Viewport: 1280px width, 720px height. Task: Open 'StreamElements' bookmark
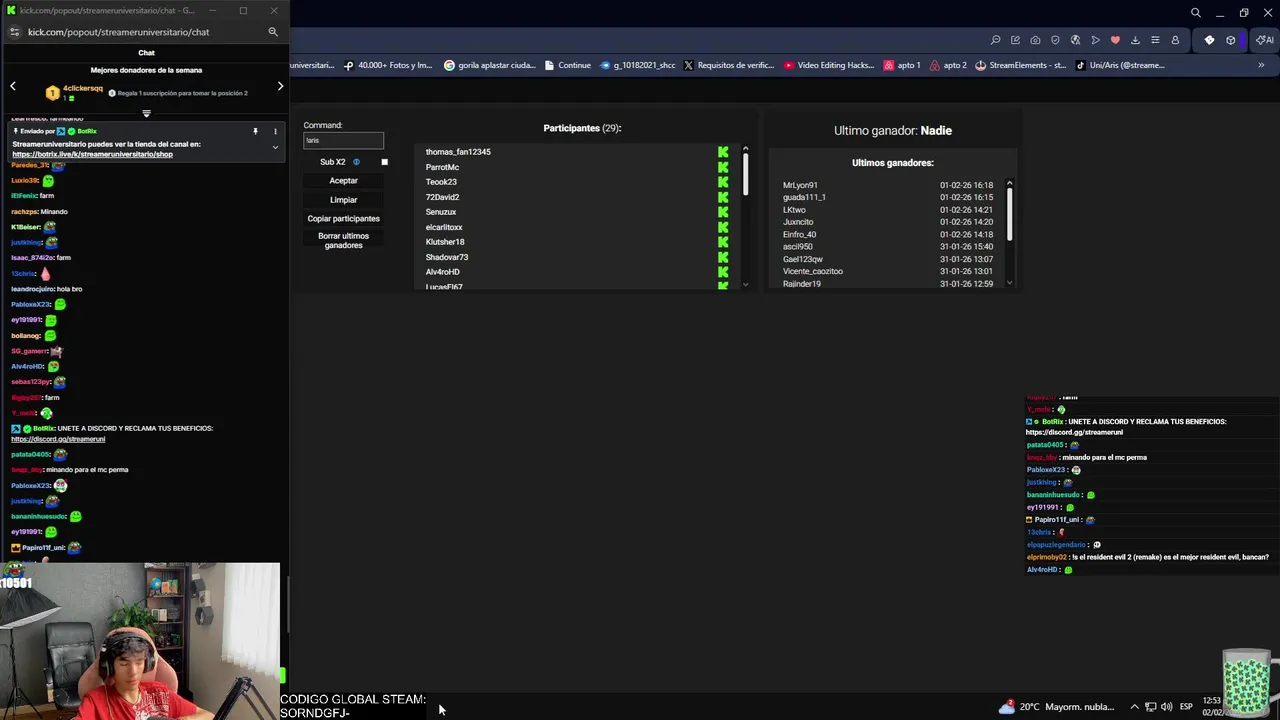[x=1020, y=65]
